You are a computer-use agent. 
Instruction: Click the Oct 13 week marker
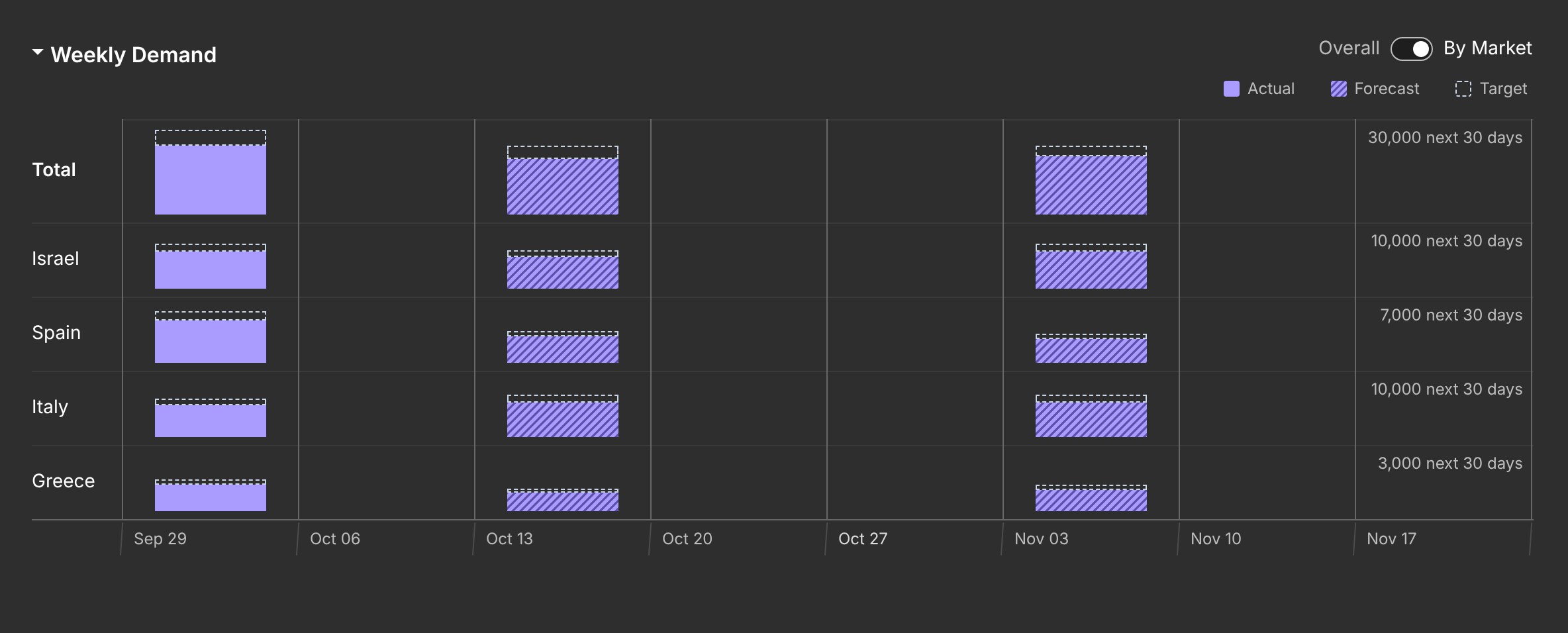coord(509,539)
